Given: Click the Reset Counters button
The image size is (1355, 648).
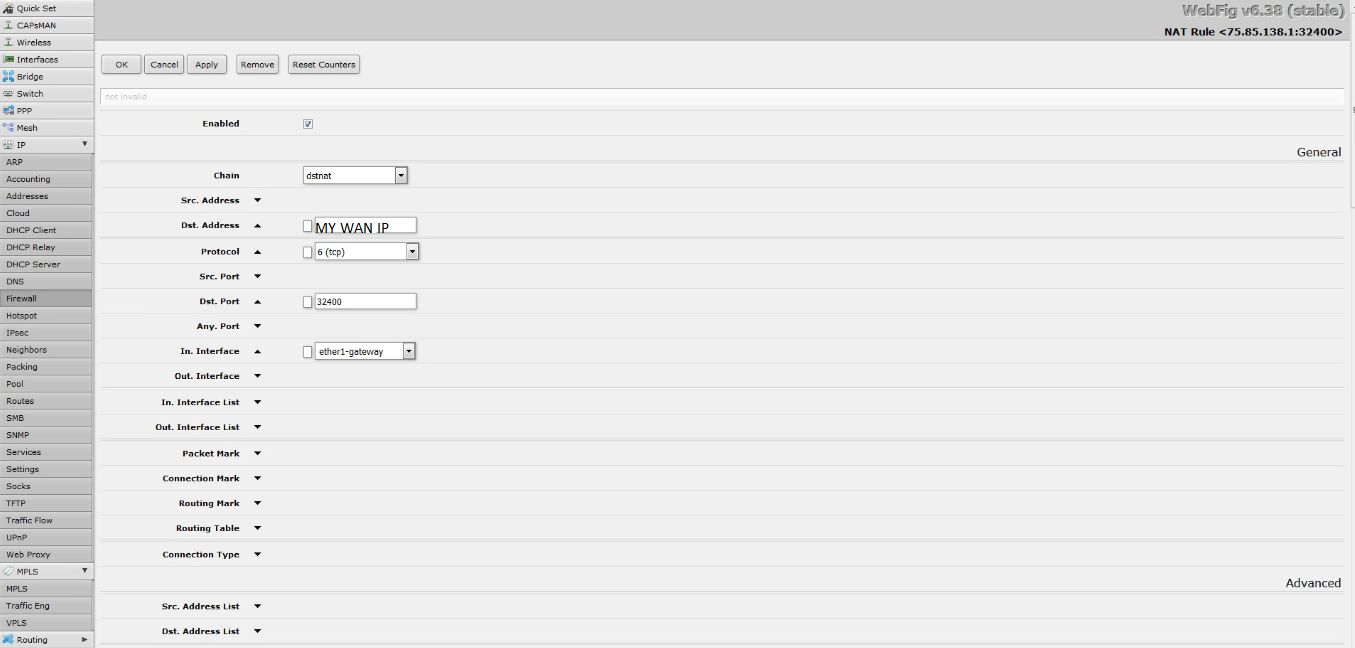Looking at the screenshot, I should point(323,64).
